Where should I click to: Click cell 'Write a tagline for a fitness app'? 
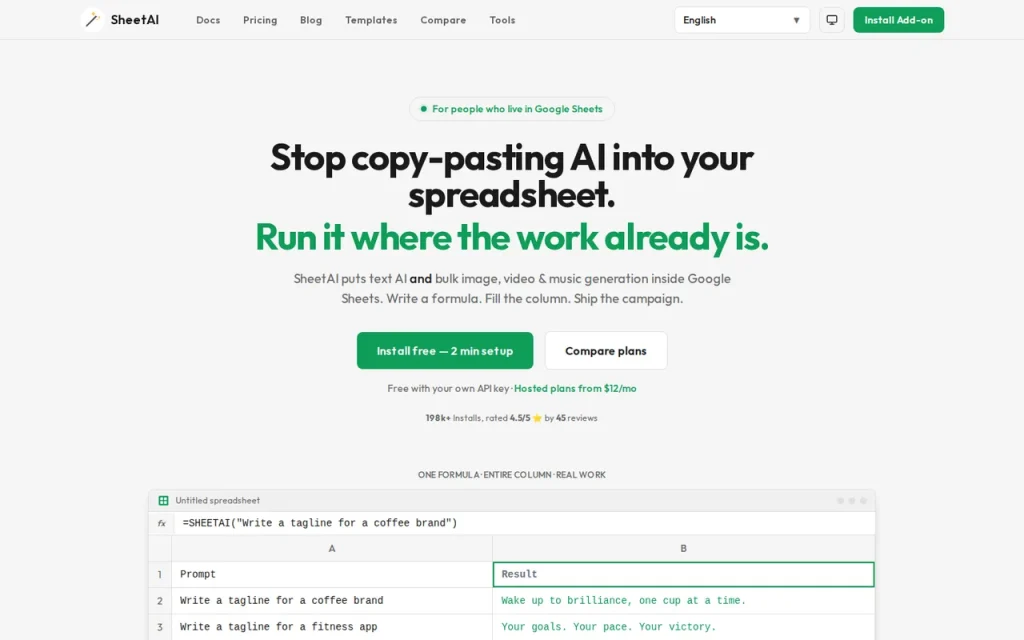(332, 627)
